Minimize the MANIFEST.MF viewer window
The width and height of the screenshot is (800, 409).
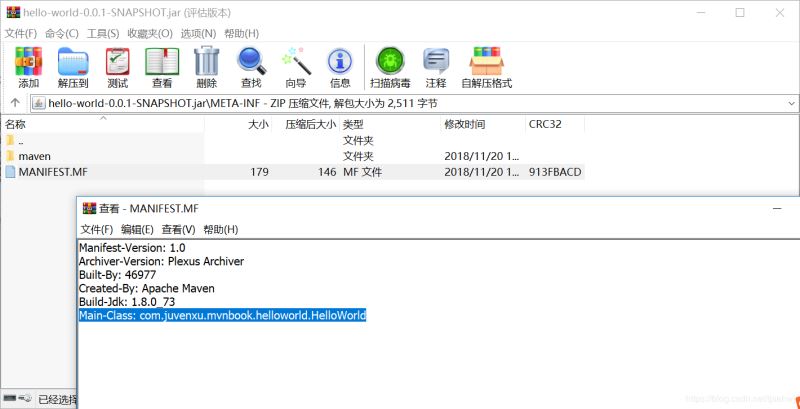(x=777, y=209)
